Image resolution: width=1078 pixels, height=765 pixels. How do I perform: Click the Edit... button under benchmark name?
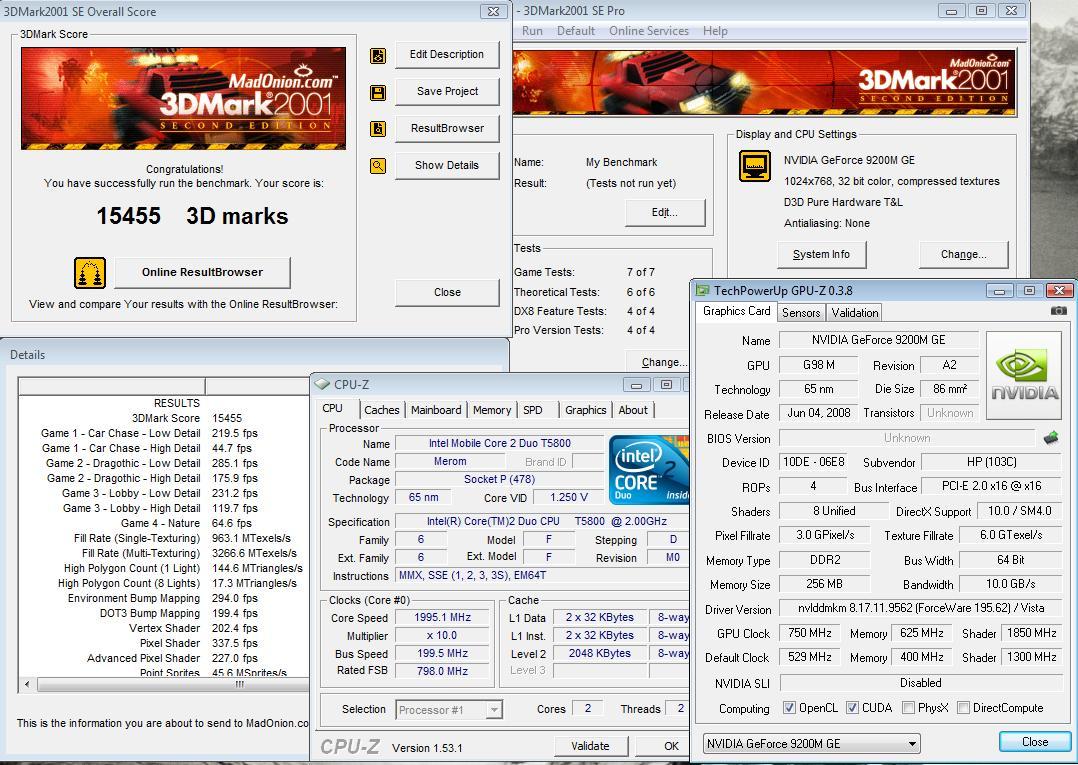point(665,212)
